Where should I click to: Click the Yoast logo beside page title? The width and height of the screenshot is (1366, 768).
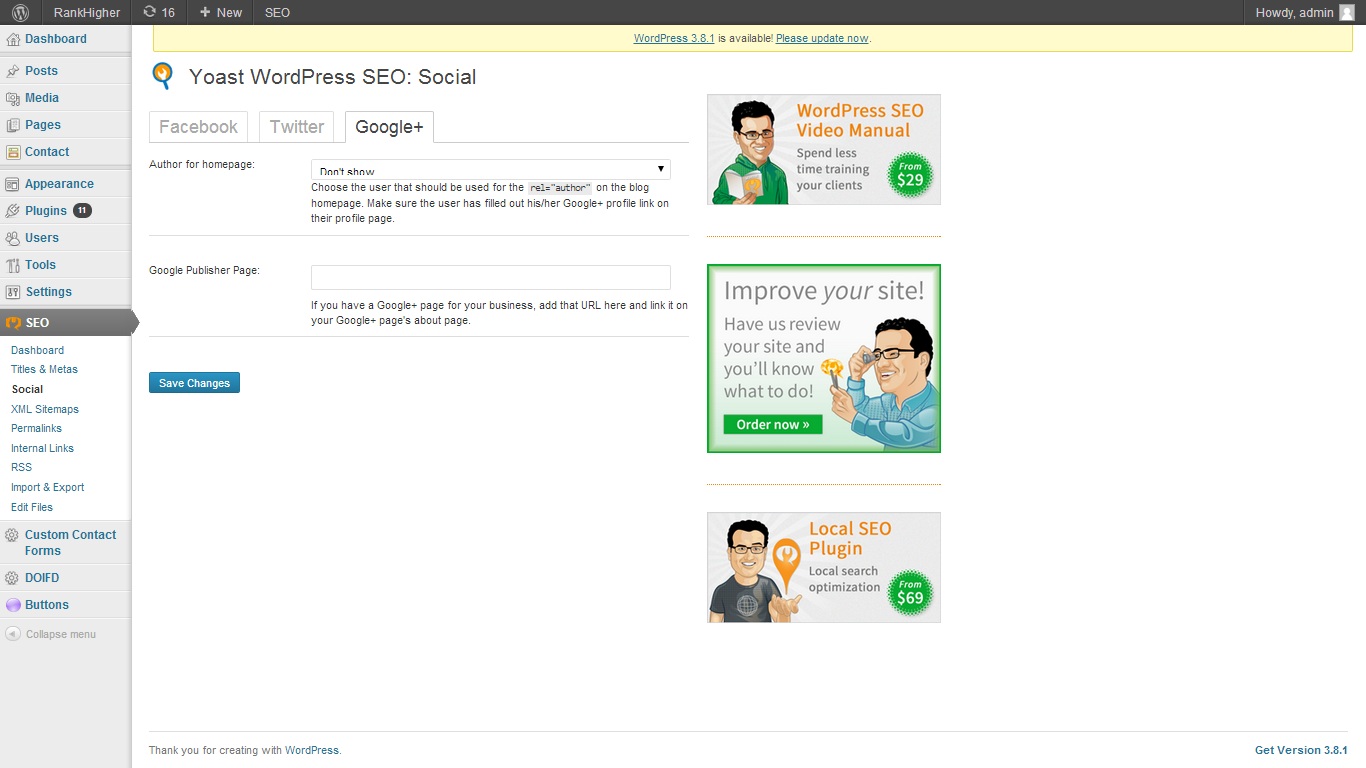[162, 77]
